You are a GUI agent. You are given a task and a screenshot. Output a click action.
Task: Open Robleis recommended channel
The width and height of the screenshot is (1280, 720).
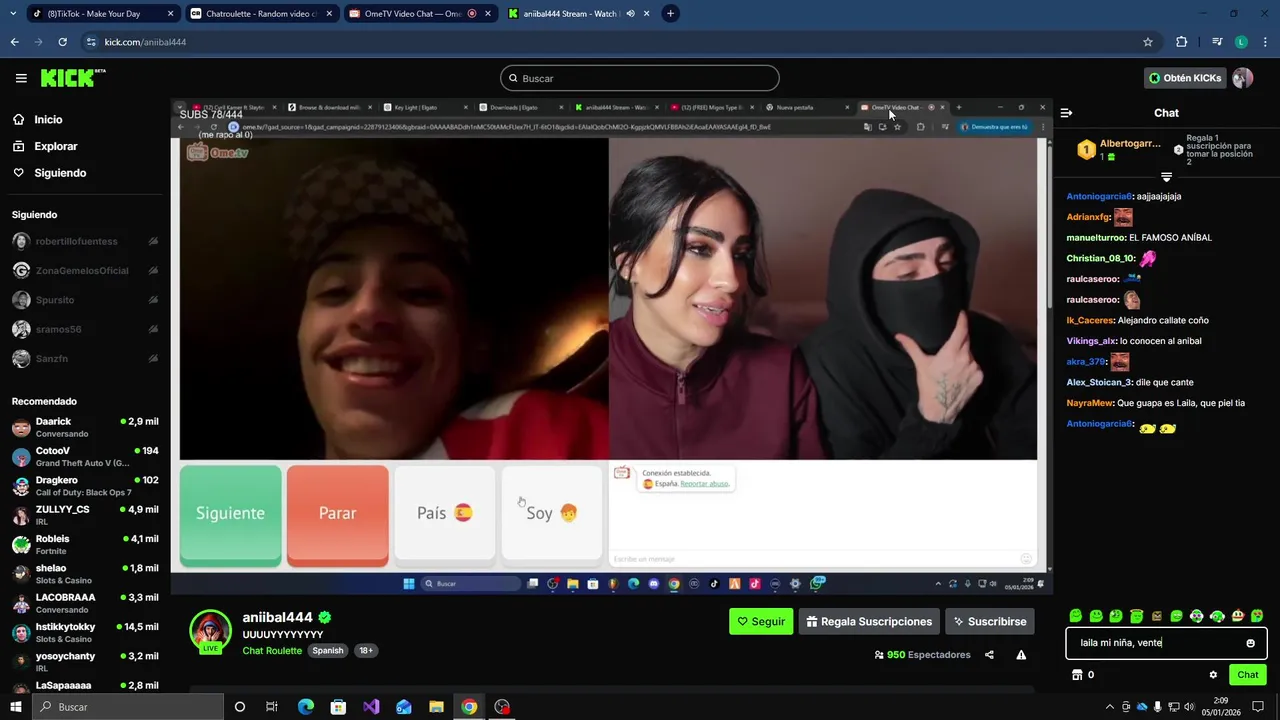(x=85, y=544)
